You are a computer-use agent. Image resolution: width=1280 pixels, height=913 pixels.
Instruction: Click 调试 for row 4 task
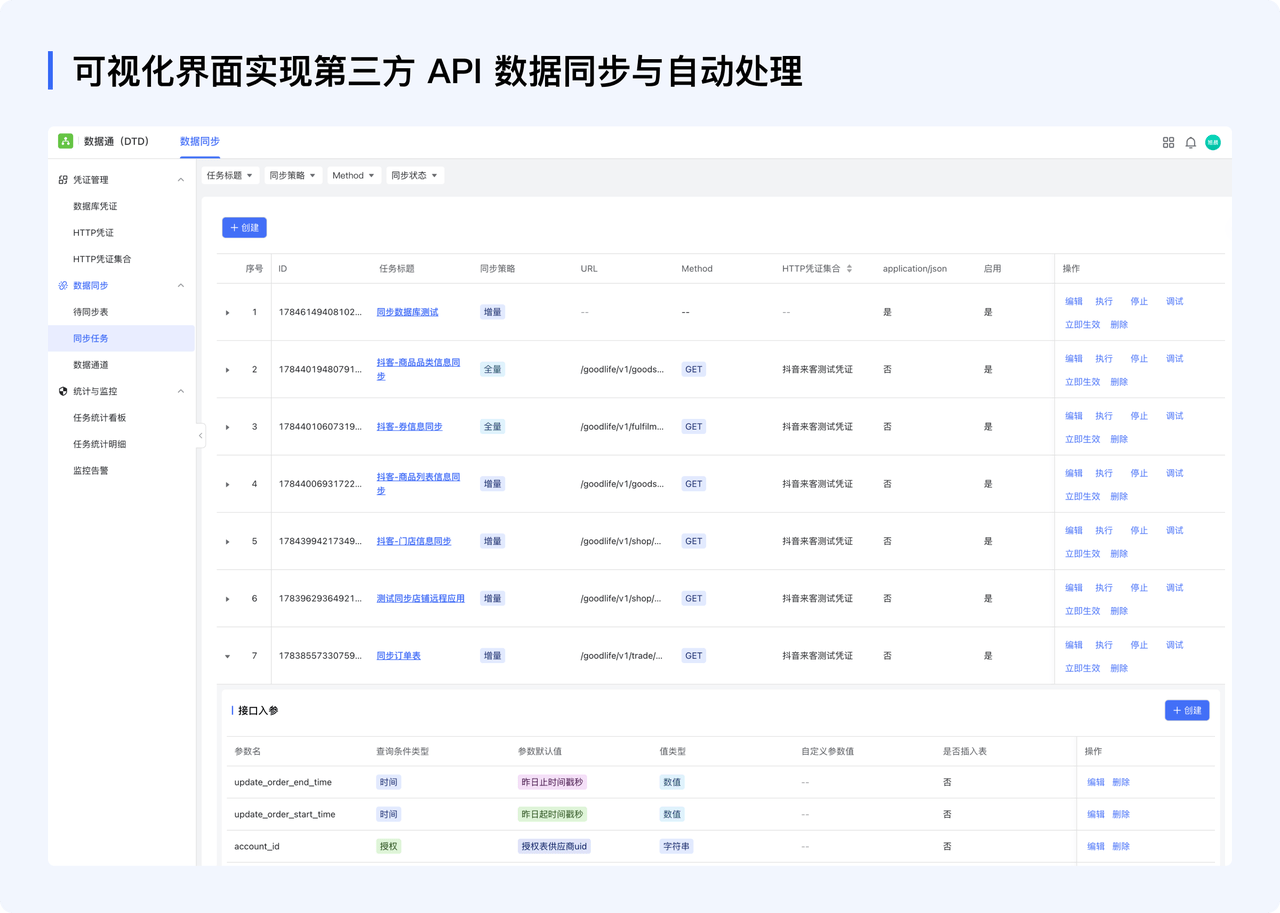(1175, 473)
